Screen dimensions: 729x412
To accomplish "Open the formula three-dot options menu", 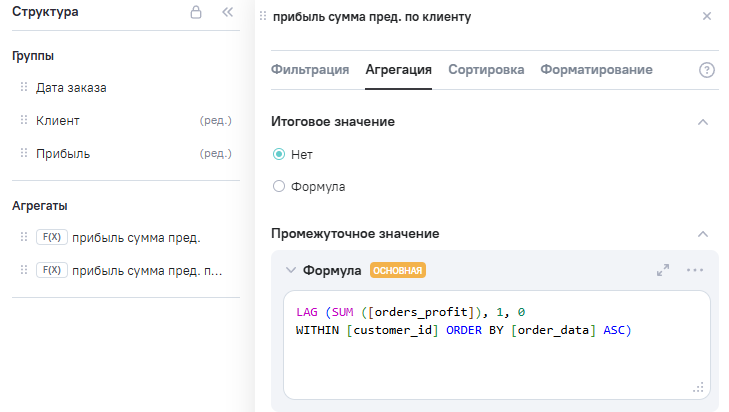I will pos(695,270).
